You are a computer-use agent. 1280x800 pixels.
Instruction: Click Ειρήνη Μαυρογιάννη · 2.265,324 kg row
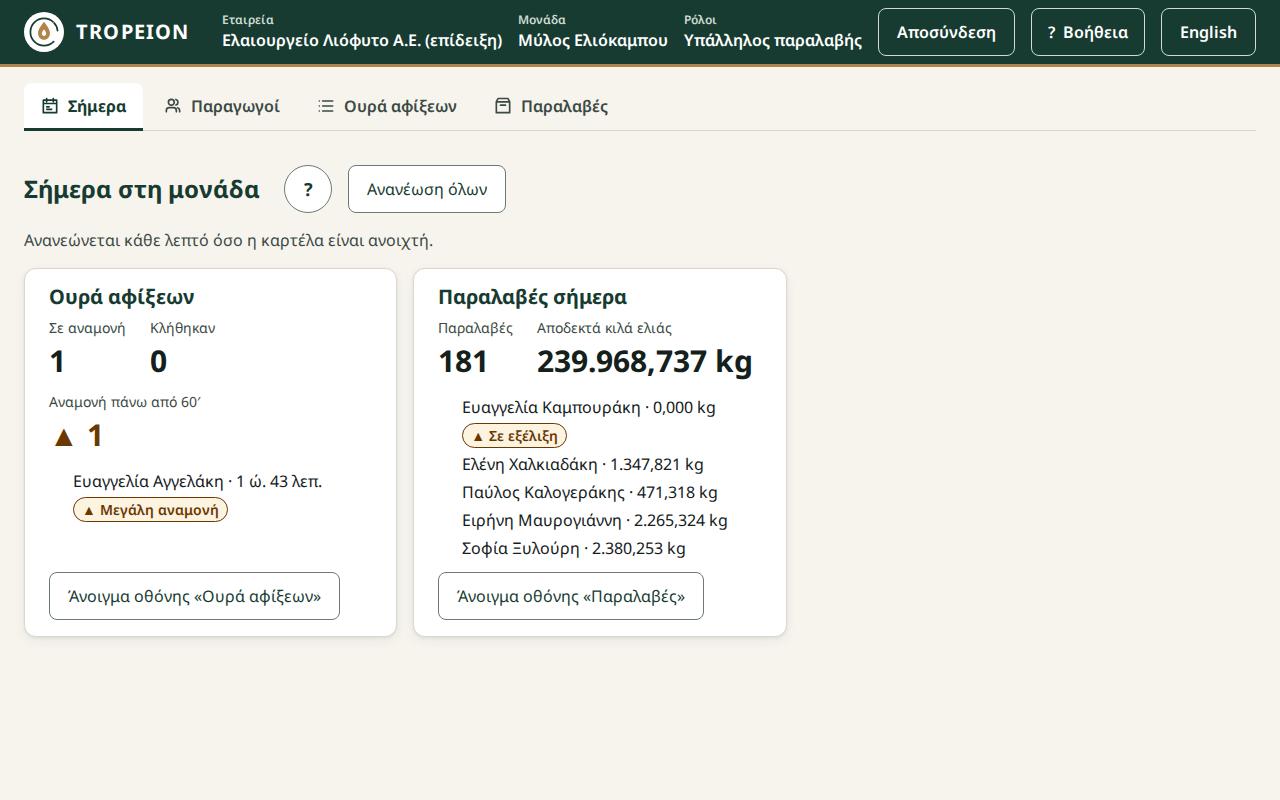[x=595, y=520]
